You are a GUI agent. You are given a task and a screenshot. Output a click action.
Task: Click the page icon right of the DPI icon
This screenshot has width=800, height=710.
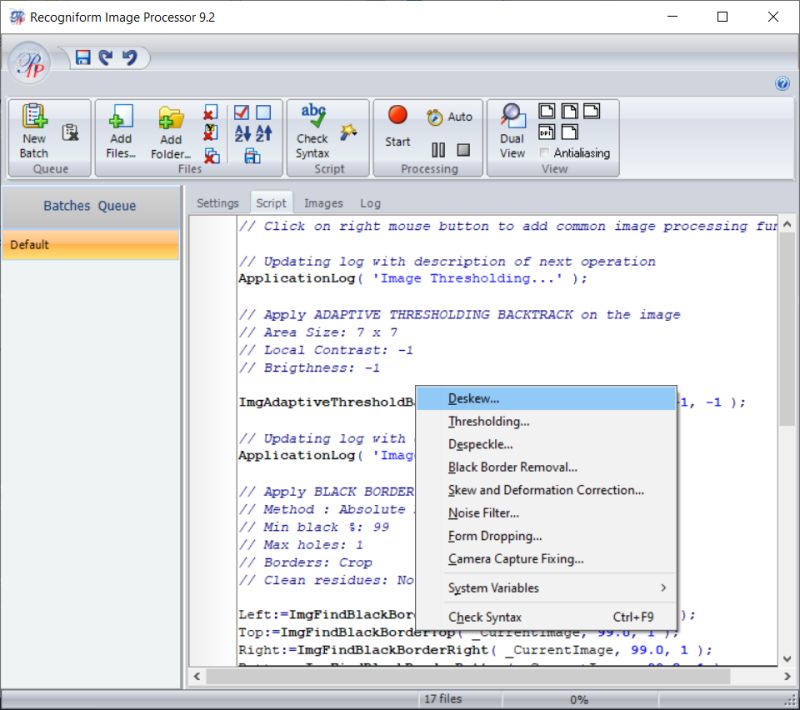pyautogui.click(x=569, y=133)
